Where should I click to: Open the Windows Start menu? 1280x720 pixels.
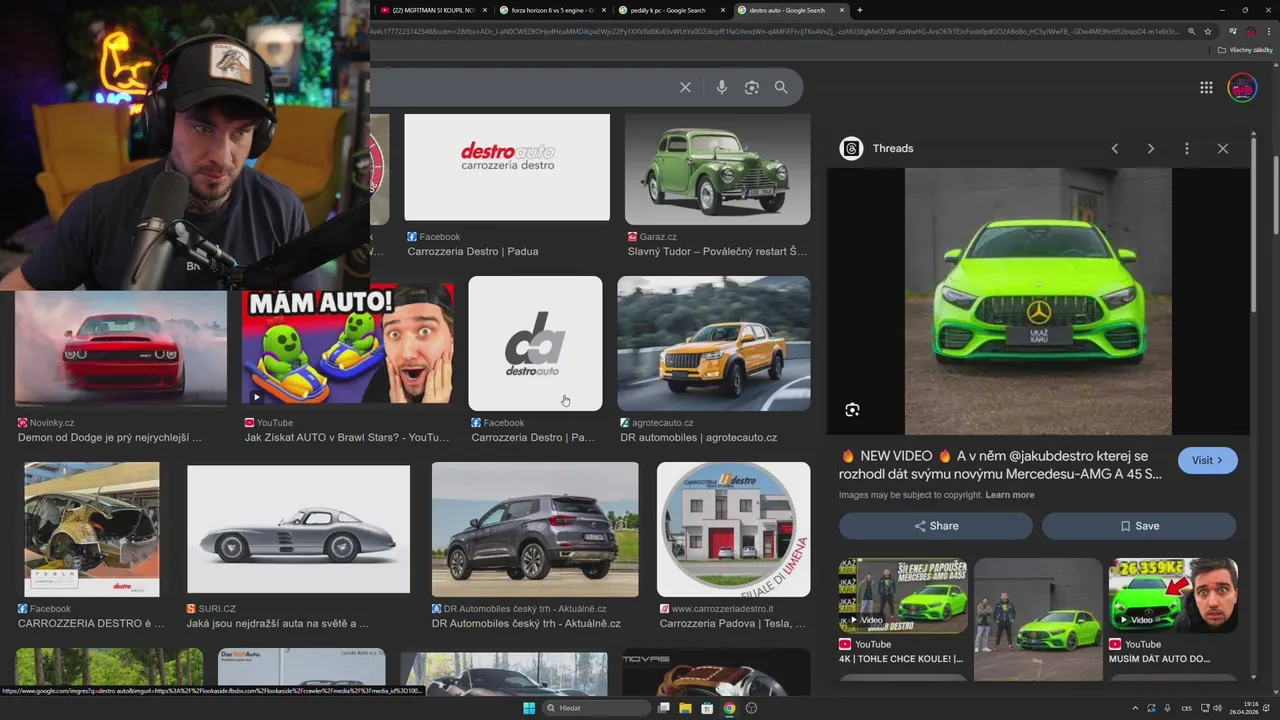point(529,708)
